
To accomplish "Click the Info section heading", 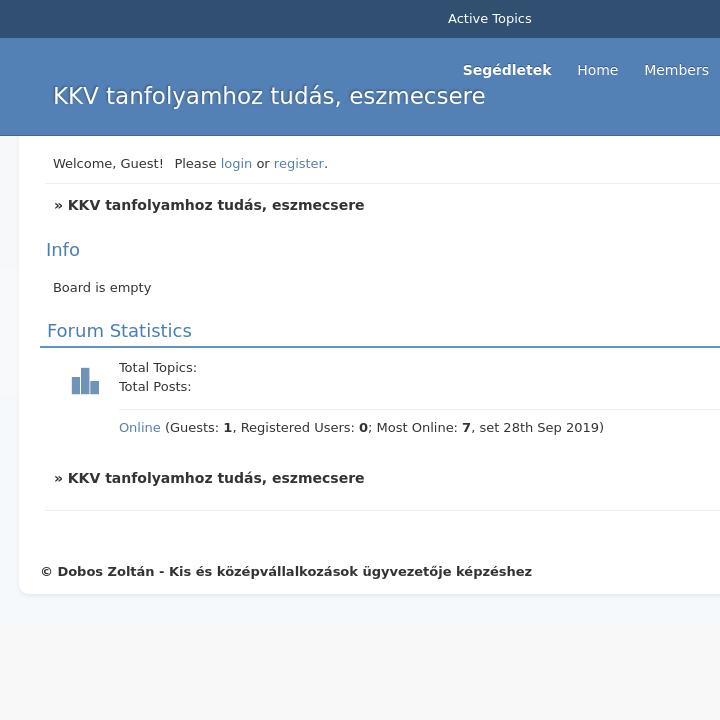I will [63, 250].
